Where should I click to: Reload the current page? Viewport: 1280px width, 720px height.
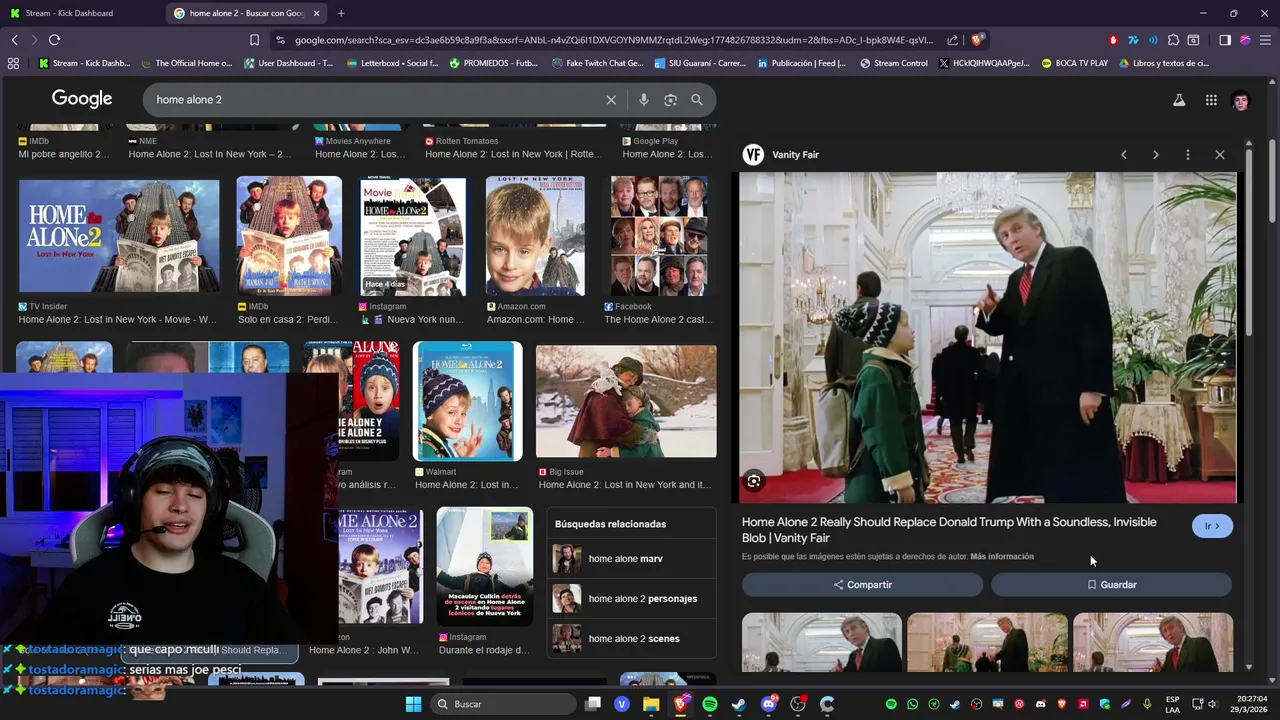click(x=54, y=40)
